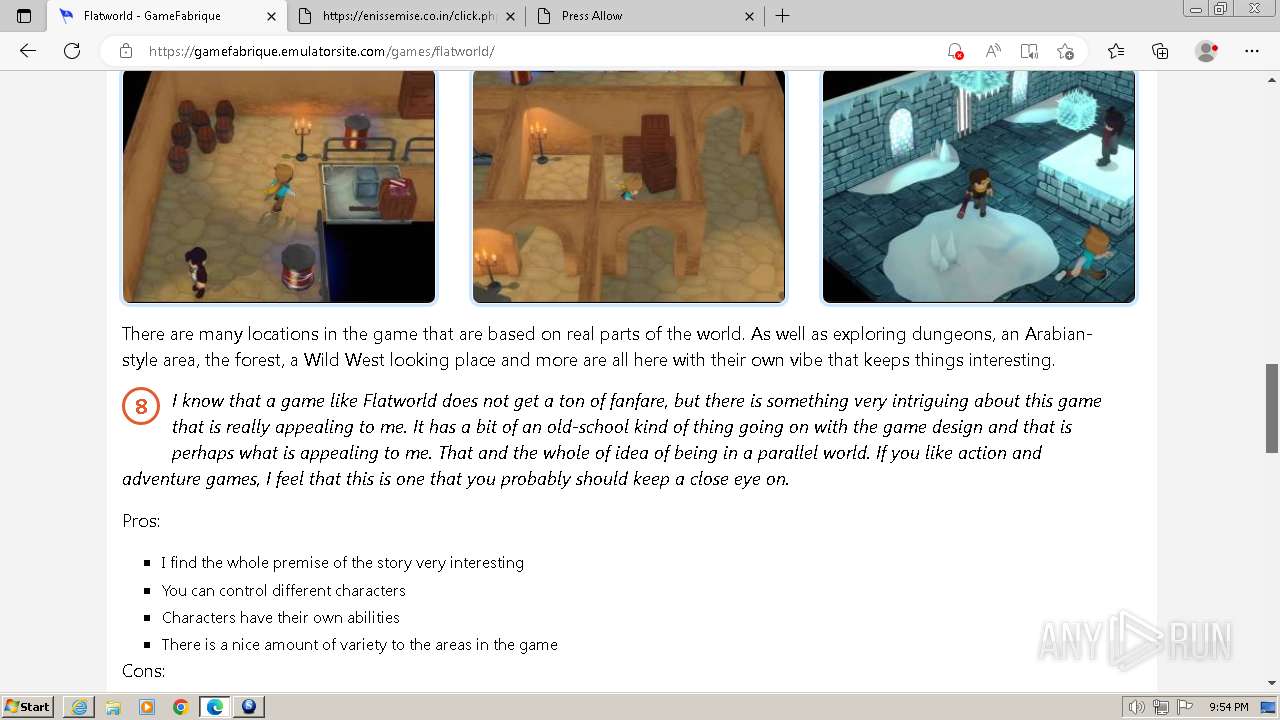Click 'Characters have their own abilities' item

(x=280, y=617)
